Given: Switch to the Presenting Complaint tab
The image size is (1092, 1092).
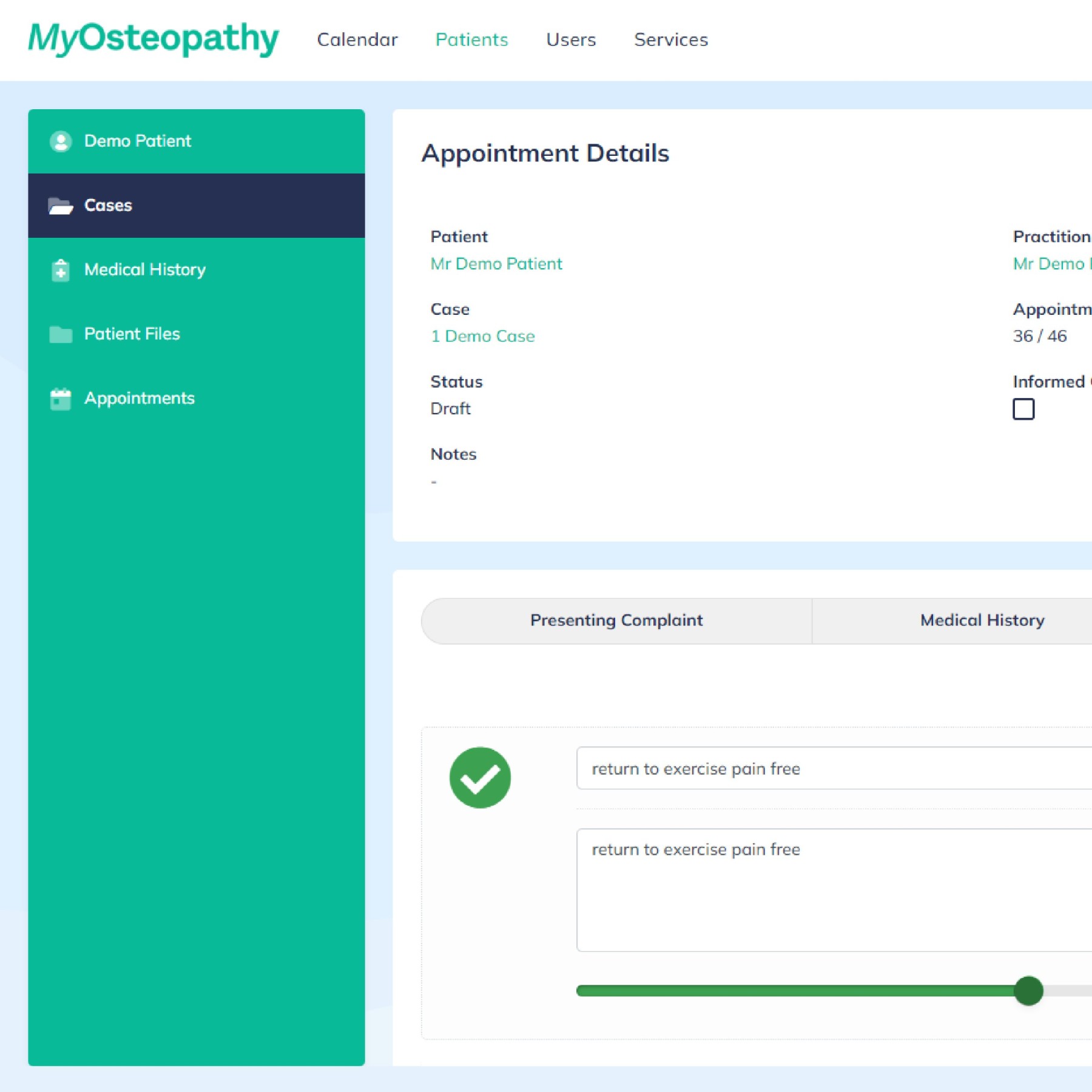Looking at the screenshot, I should [x=616, y=621].
